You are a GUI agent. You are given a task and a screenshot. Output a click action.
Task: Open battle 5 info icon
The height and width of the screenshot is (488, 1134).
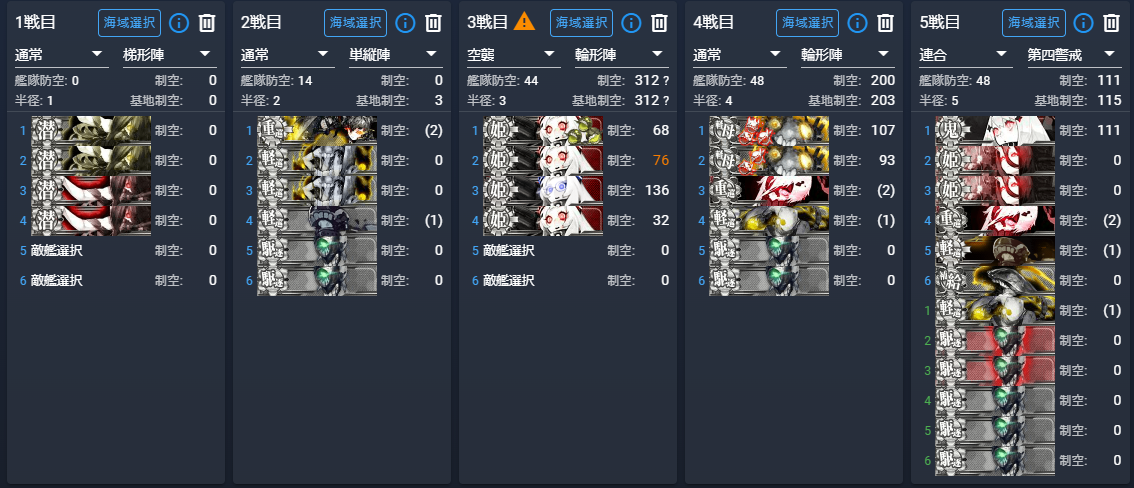point(1083,23)
